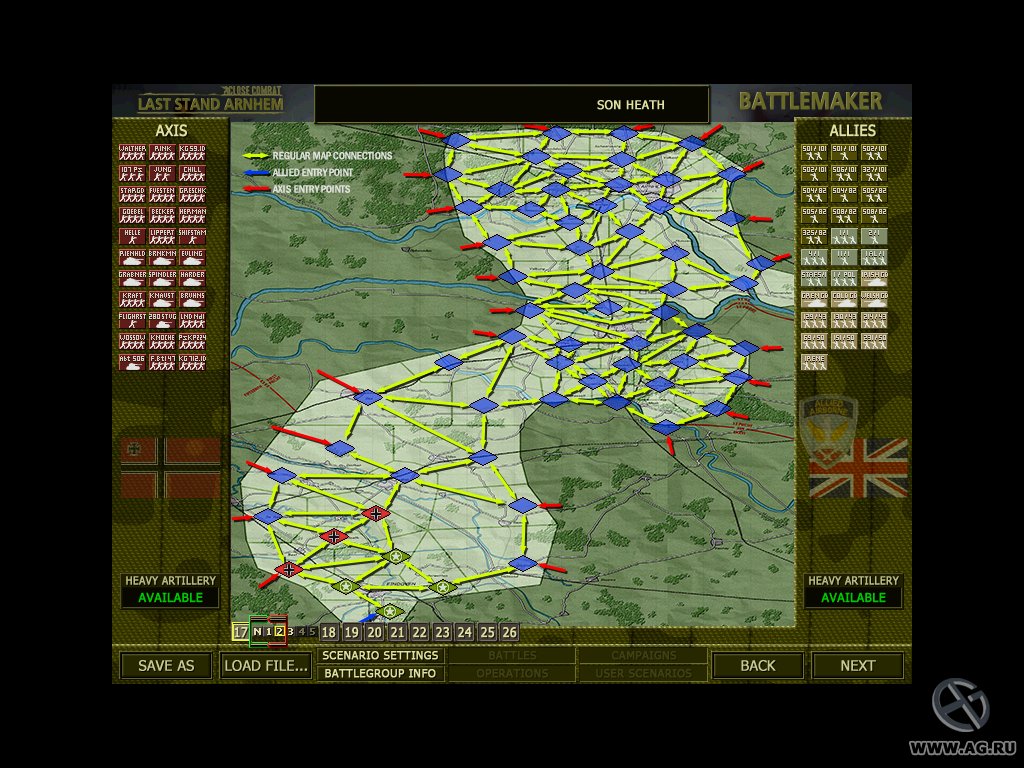Select day 22 on the date bar
The height and width of the screenshot is (768, 1024).
pyautogui.click(x=420, y=632)
